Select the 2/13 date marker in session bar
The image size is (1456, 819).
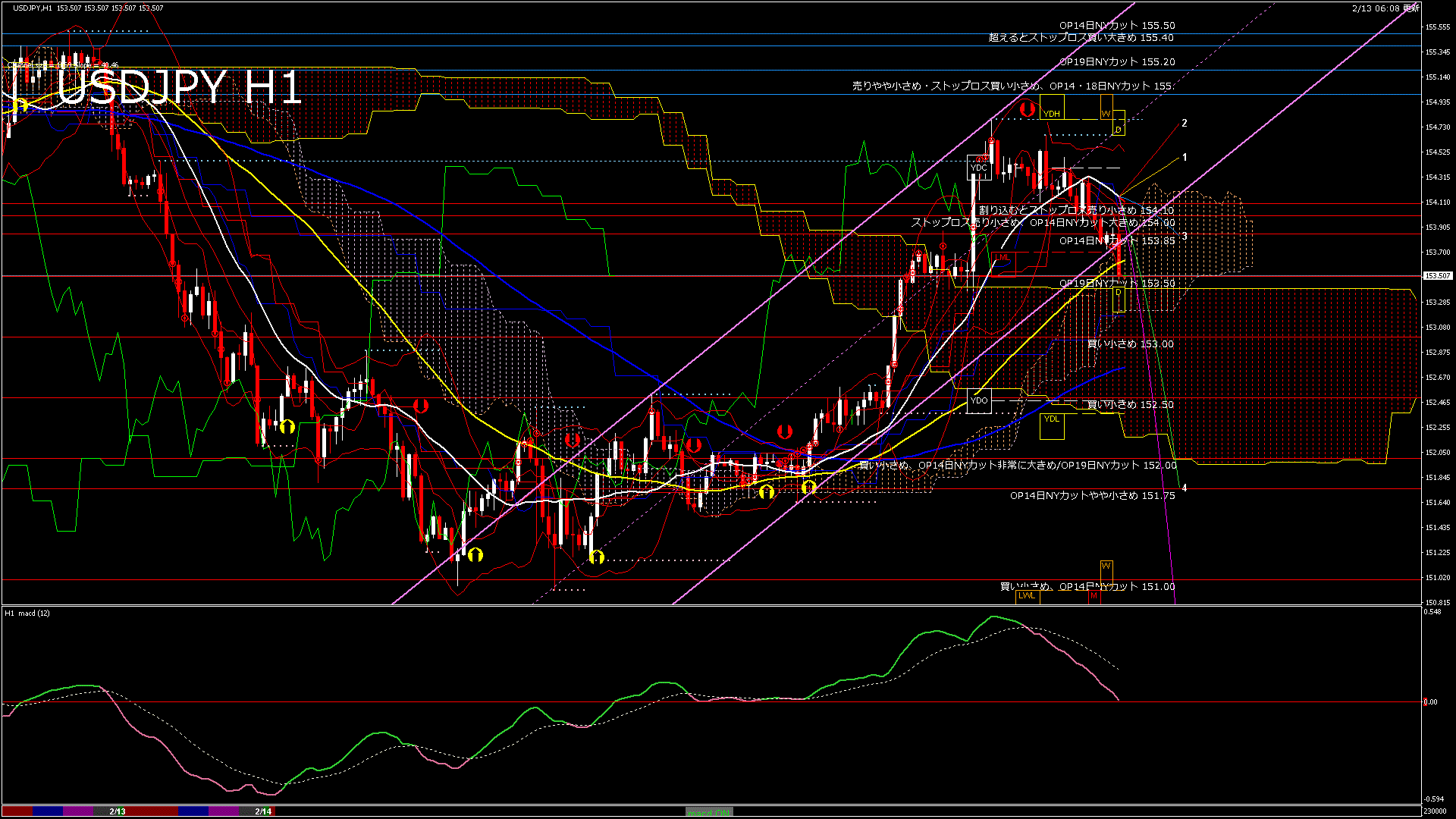click(118, 811)
